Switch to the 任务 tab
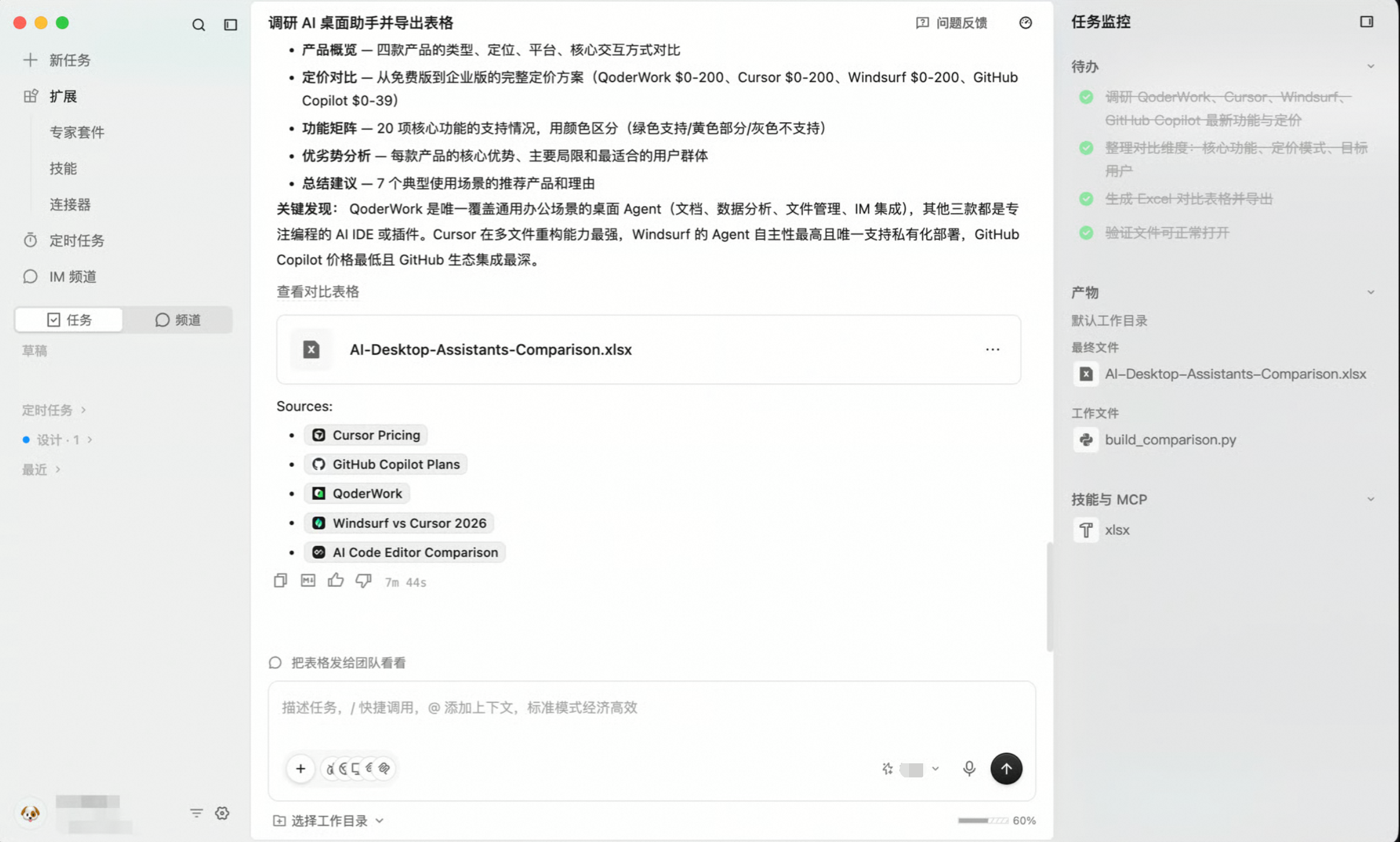 (69, 319)
